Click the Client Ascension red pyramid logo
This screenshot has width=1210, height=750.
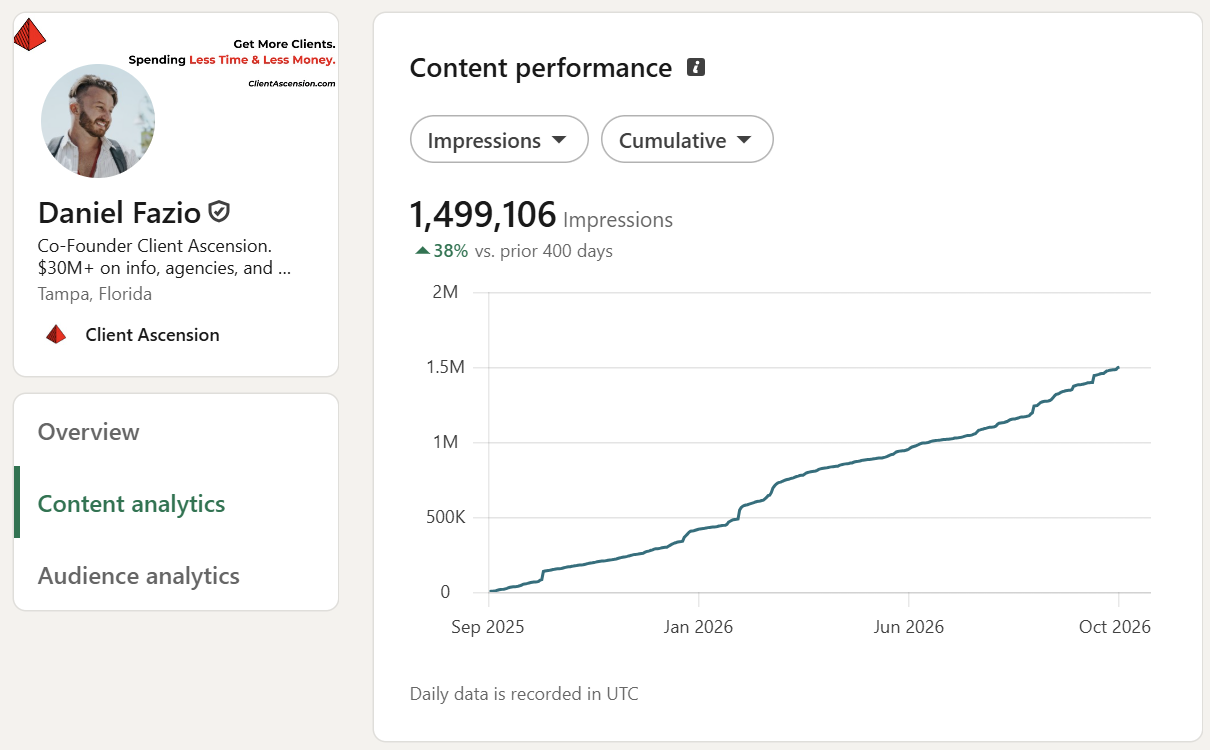pyautogui.click(x=56, y=335)
